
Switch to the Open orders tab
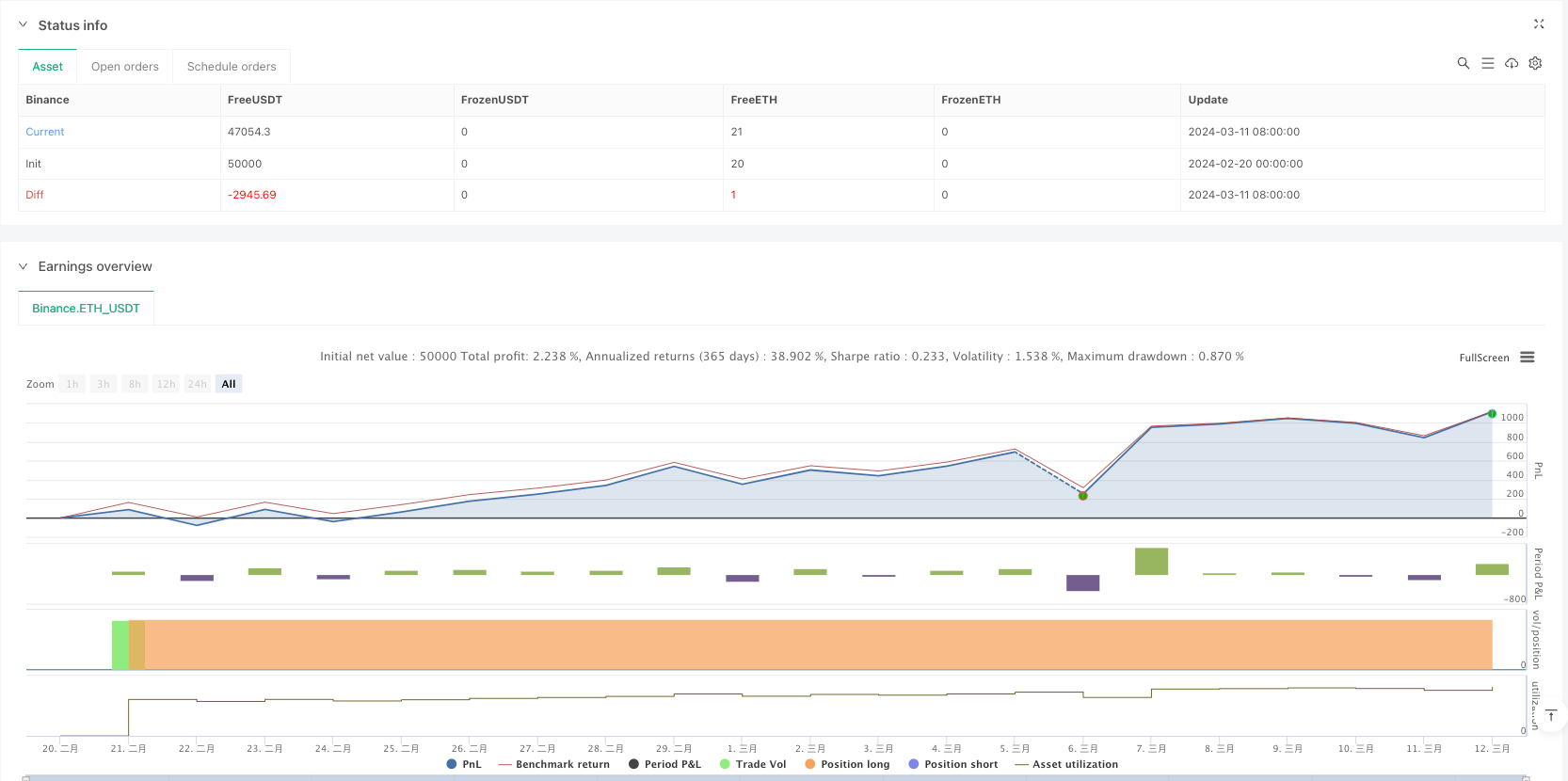pos(125,67)
